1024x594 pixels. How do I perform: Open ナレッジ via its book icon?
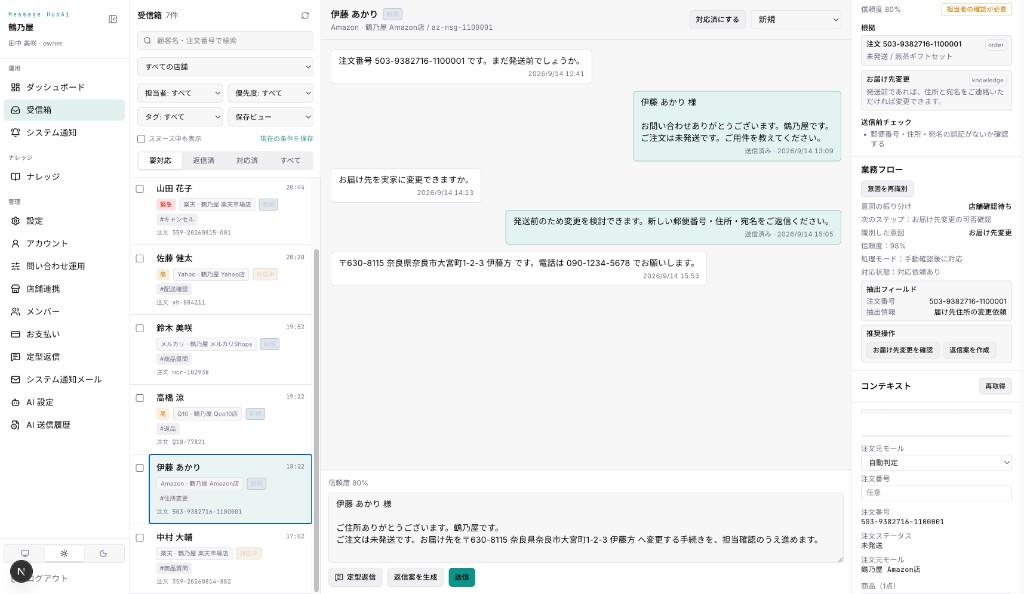(x=16, y=176)
